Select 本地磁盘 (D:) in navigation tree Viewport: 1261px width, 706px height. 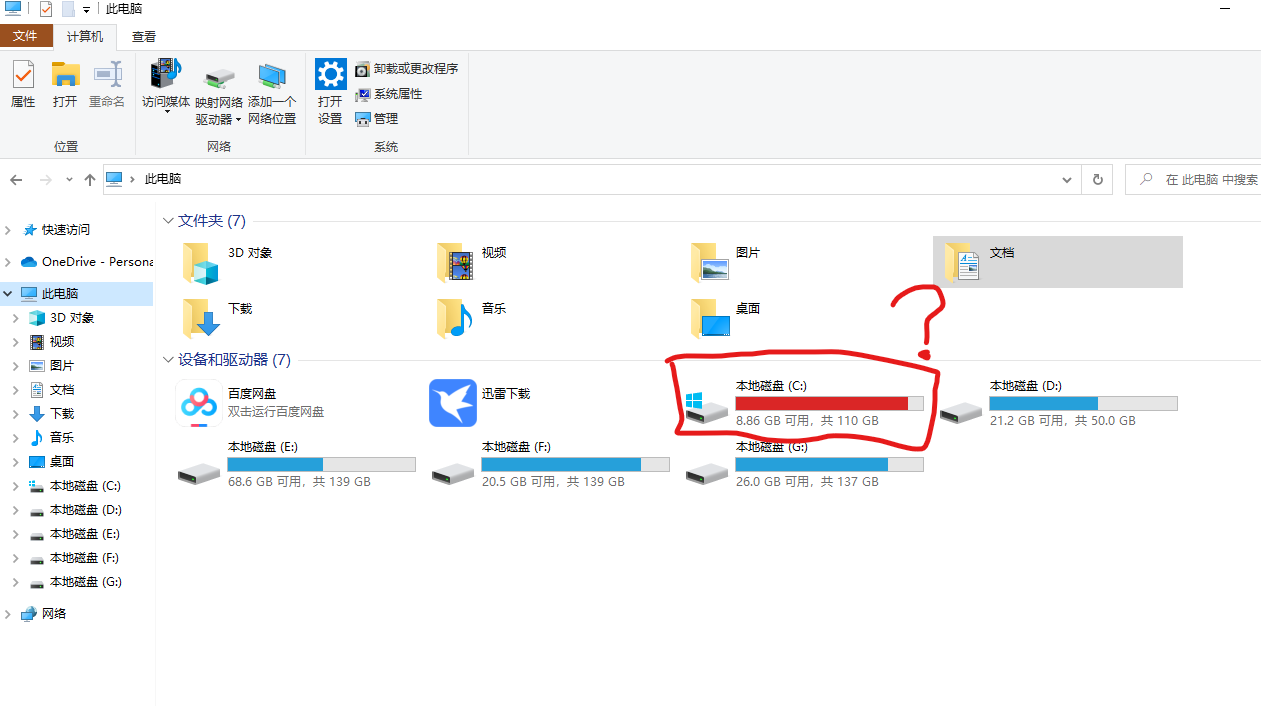pyautogui.click(x=75, y=510)
